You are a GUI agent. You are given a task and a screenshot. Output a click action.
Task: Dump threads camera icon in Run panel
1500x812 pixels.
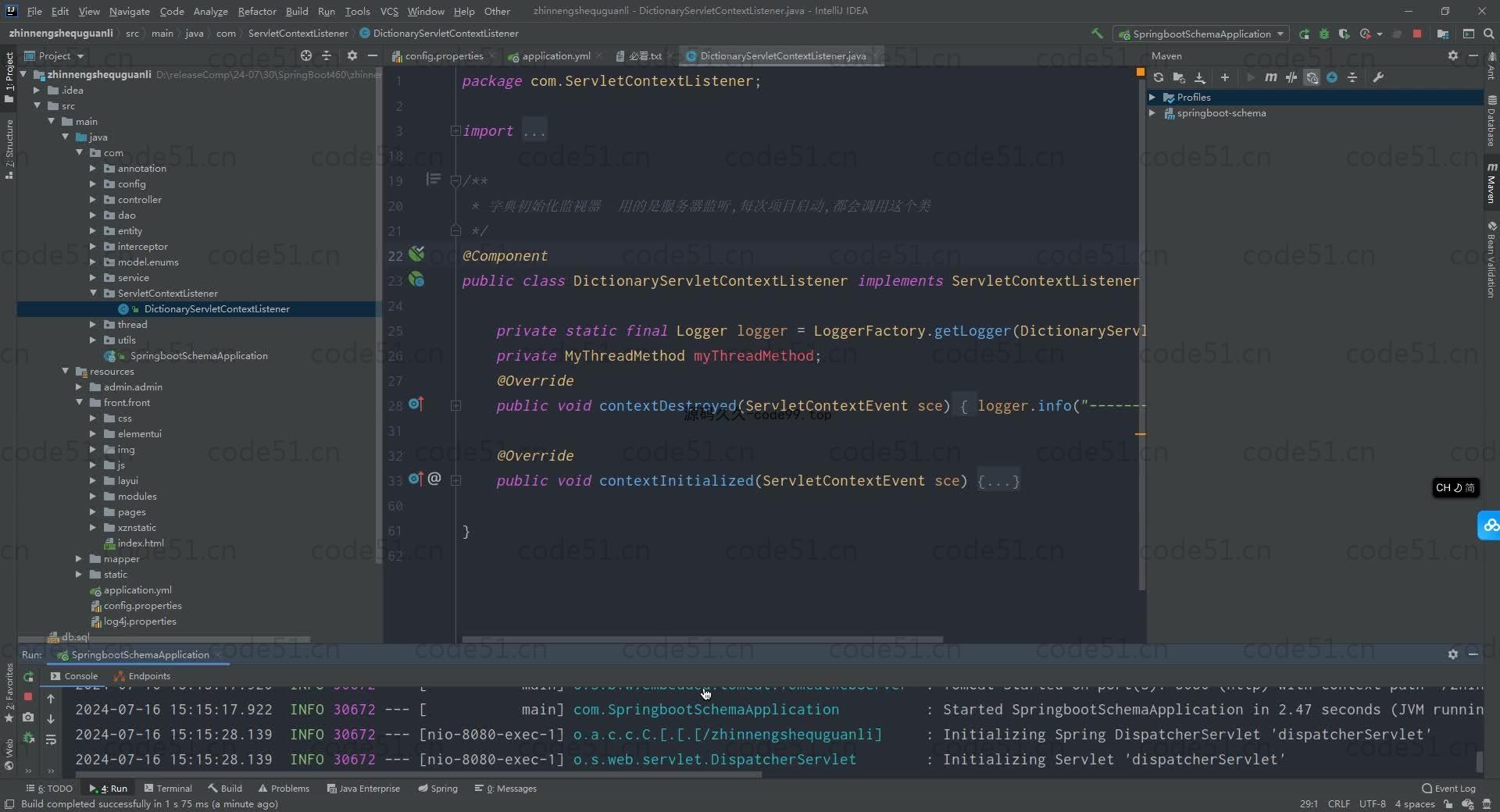point(28,717)
